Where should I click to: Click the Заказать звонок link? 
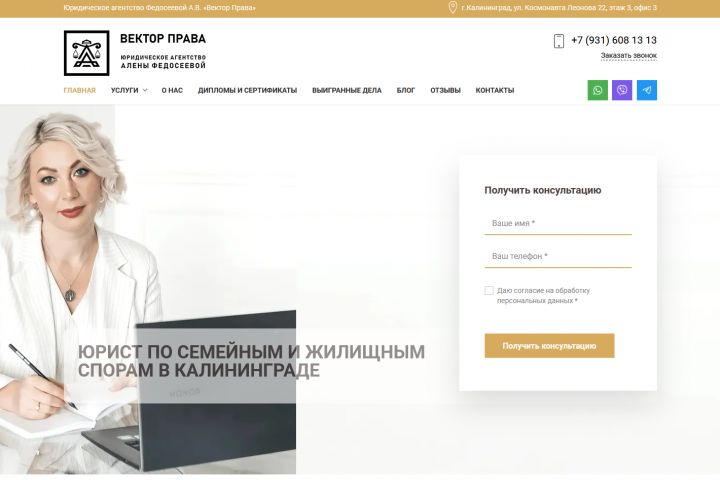pyautogui.click(x=629, y=56)
